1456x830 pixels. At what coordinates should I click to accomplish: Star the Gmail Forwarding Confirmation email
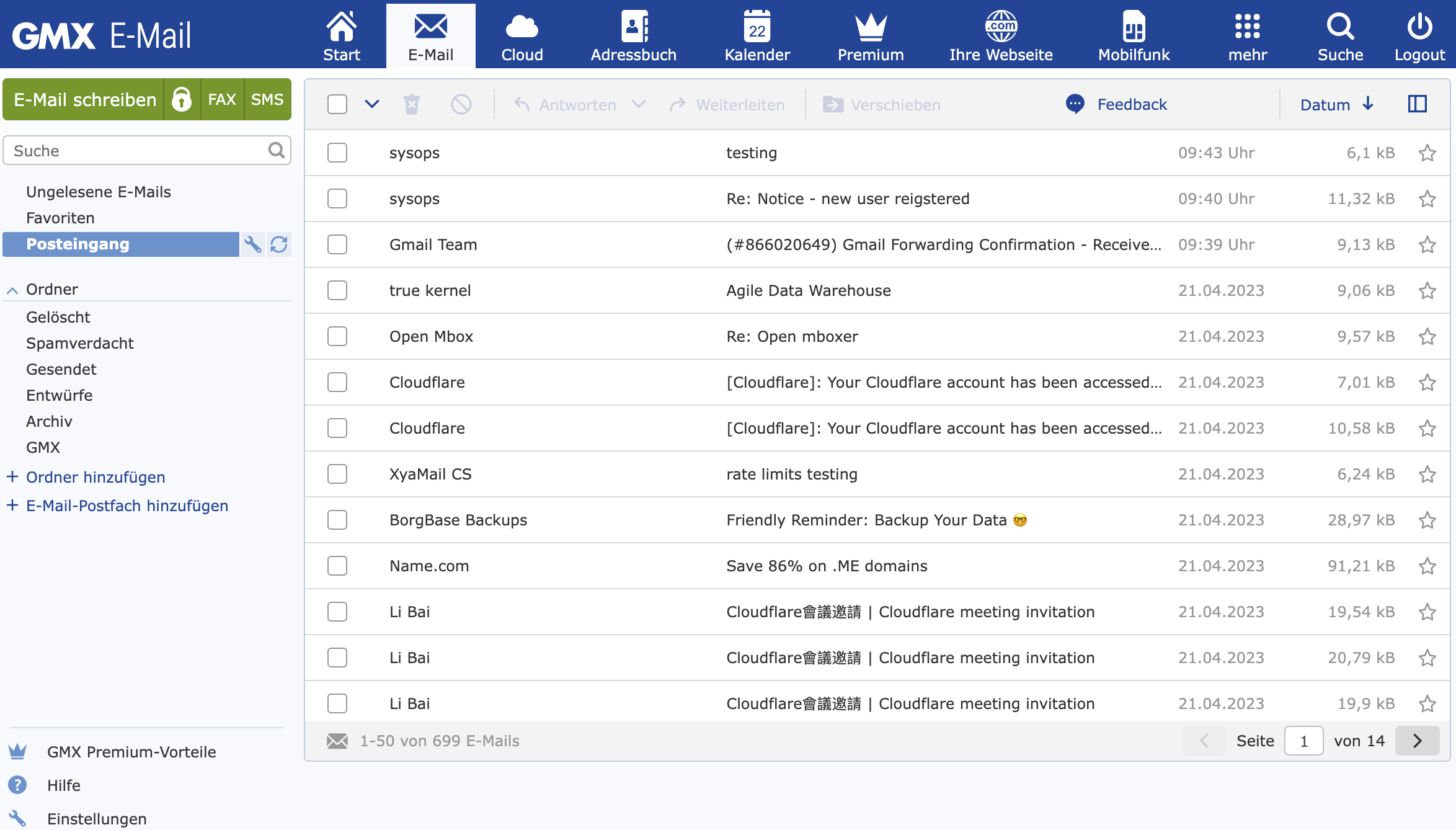tap(1427, 244)
